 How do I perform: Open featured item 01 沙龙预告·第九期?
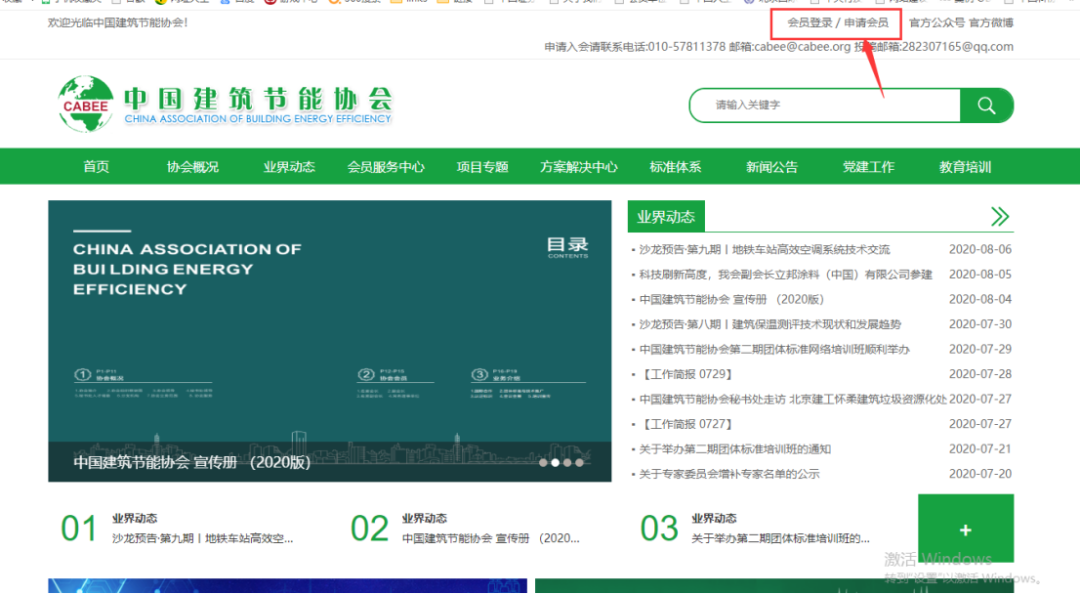[x=202, y=538]
